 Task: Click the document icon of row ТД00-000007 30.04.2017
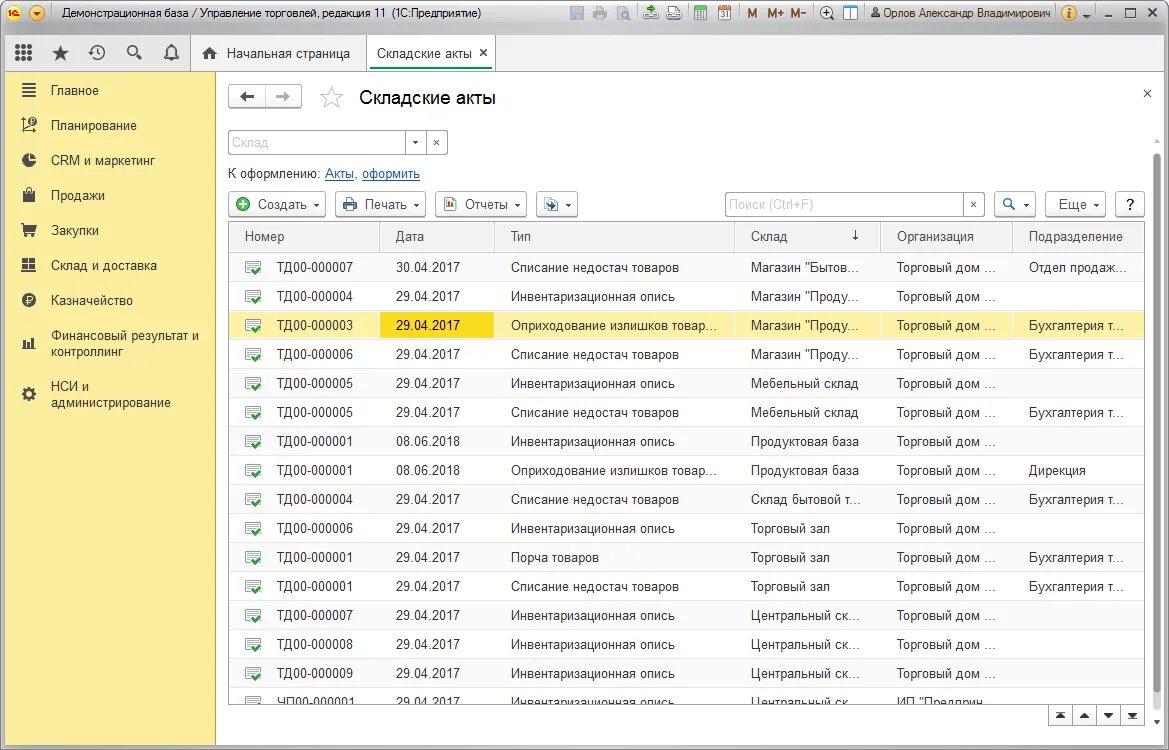coord(253,268)
